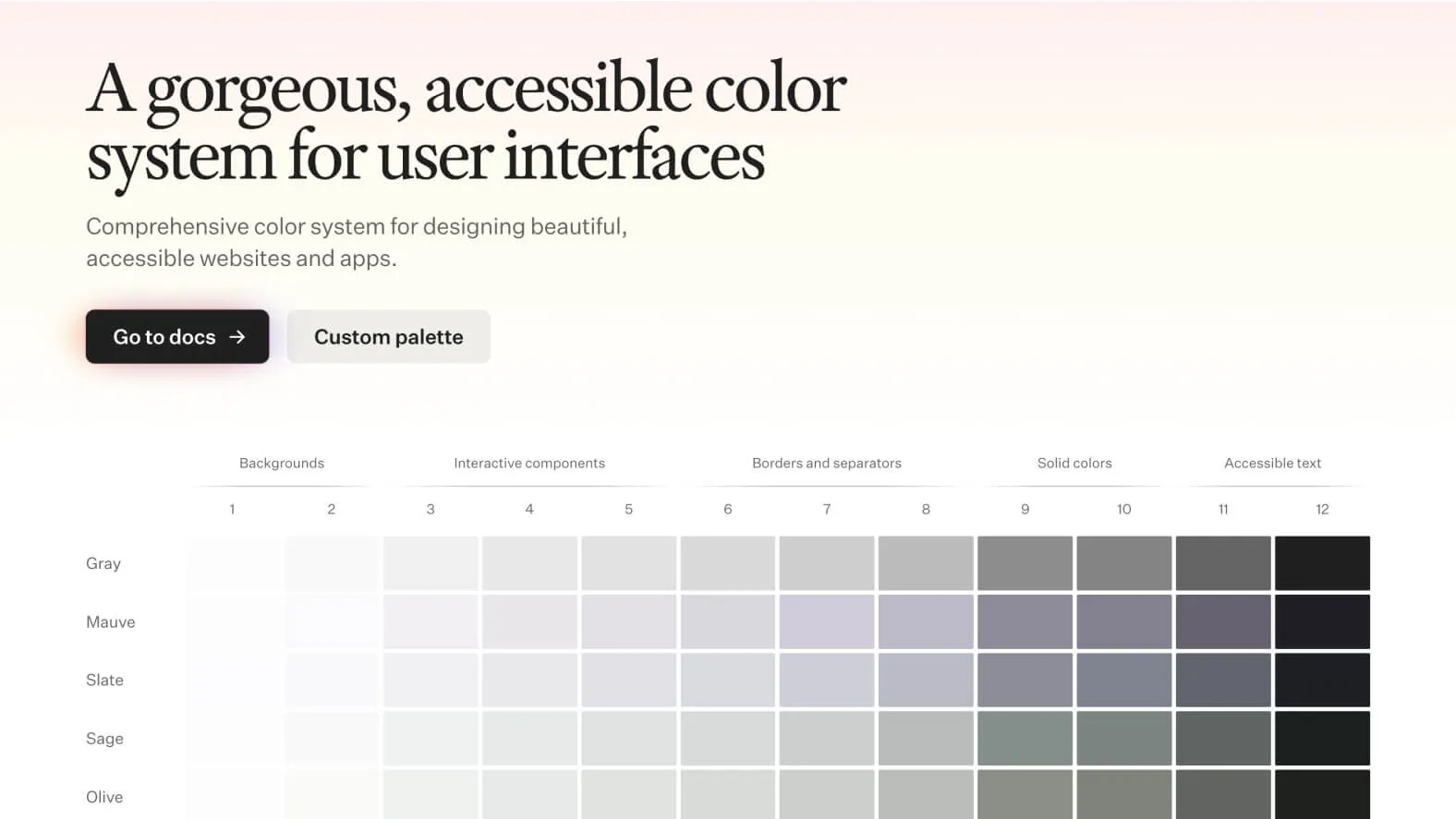Open the Custom palette button
The image size is (1456, 819).
(x=388, y=336)
